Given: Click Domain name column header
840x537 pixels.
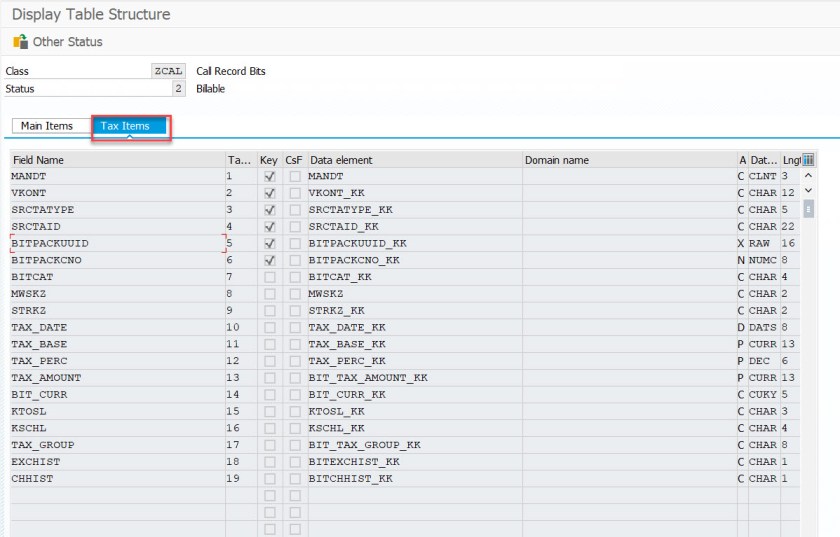Looking at the screenshot, I should pos(629,160).
